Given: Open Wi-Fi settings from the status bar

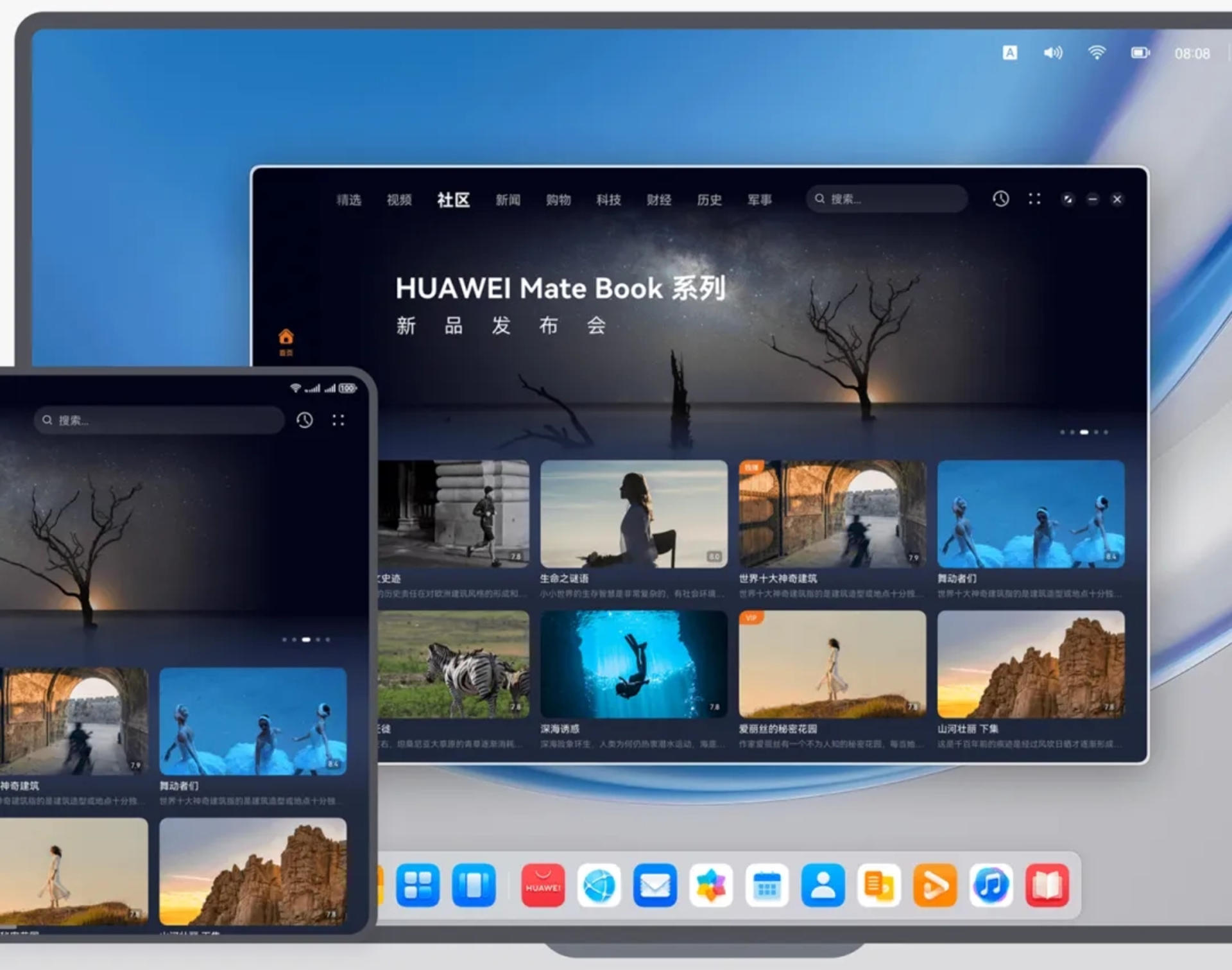Looking at the screenshot, I should (1097, 53).
